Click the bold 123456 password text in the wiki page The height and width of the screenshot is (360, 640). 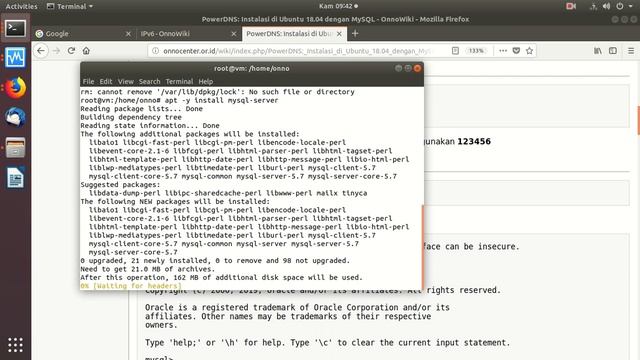pos(474,141)
